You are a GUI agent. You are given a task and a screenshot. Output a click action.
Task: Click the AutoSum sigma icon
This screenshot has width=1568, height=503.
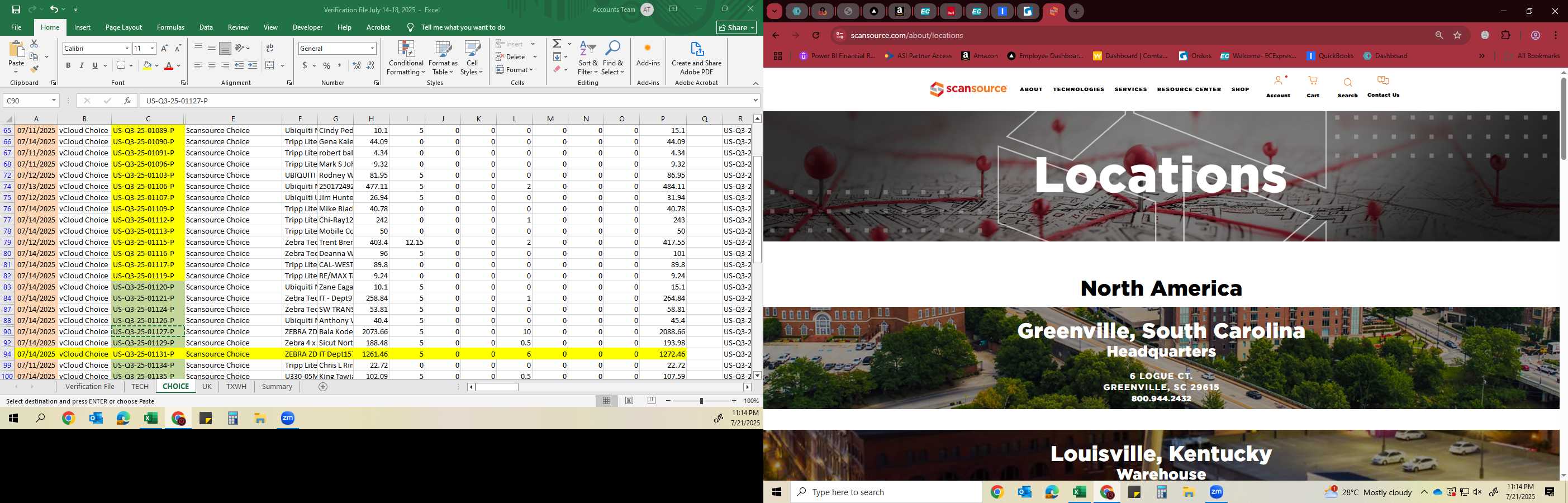[x=557, y=44]
